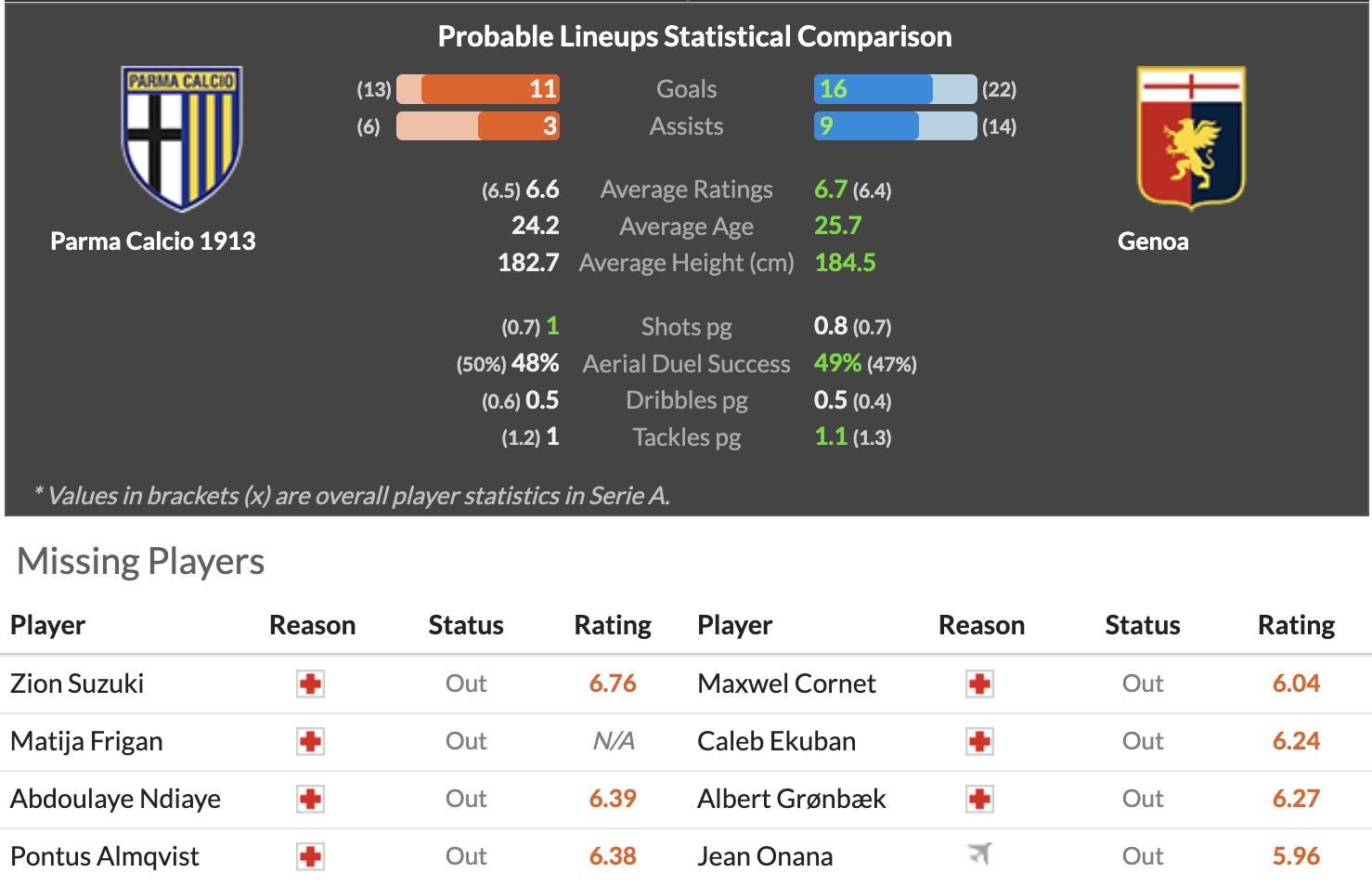Click Matija Frigan's injury icon
This screenshot has height=886, width=1372.
click(x=310, y=742)
